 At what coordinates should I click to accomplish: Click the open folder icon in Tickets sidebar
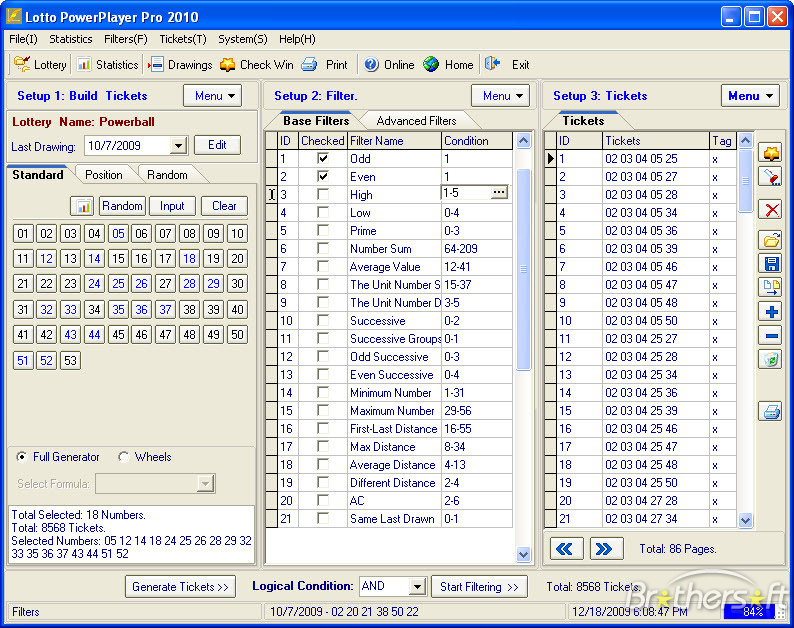click(771, 240)
